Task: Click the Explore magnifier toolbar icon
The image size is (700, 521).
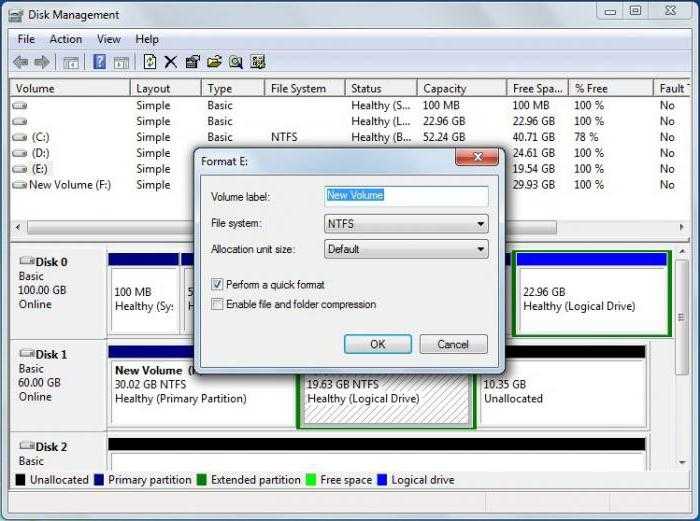Action: pyautogui.click(x=236, y=62)
